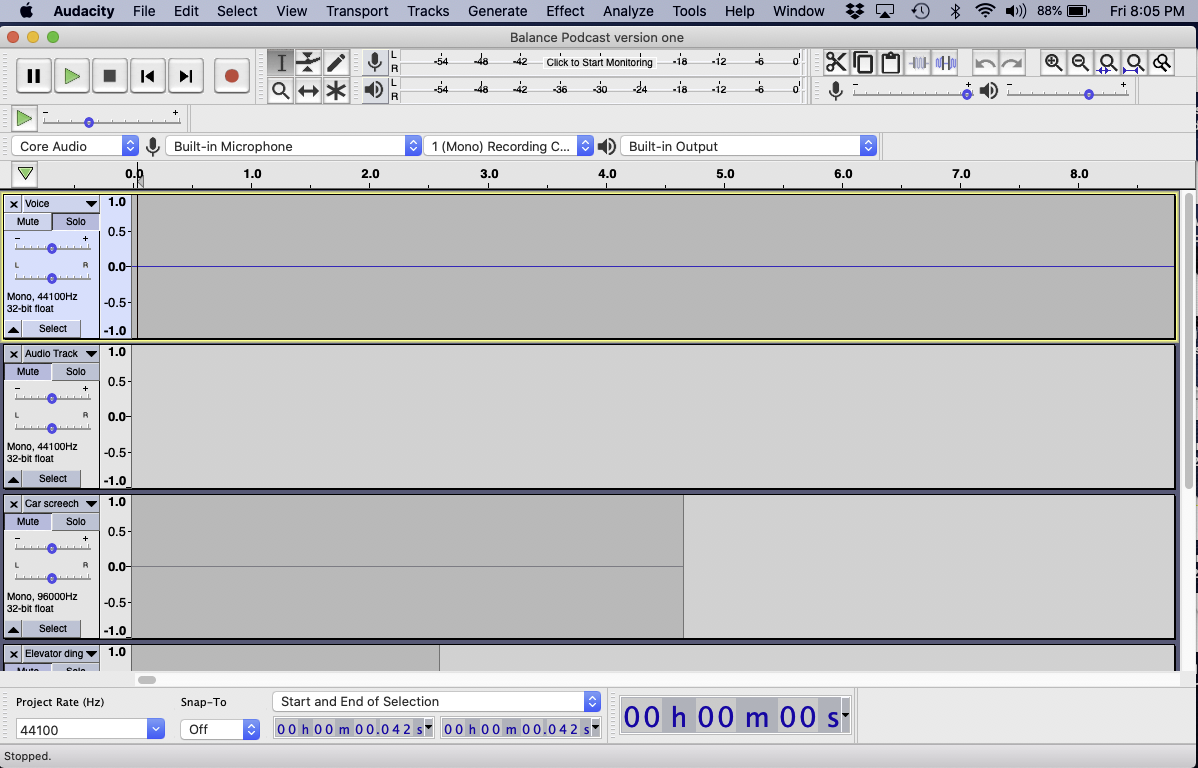Image resolution: width=1198 pixels, height=768 pixels.
Task: Open the Effect menu
Action: pos(565,11)
